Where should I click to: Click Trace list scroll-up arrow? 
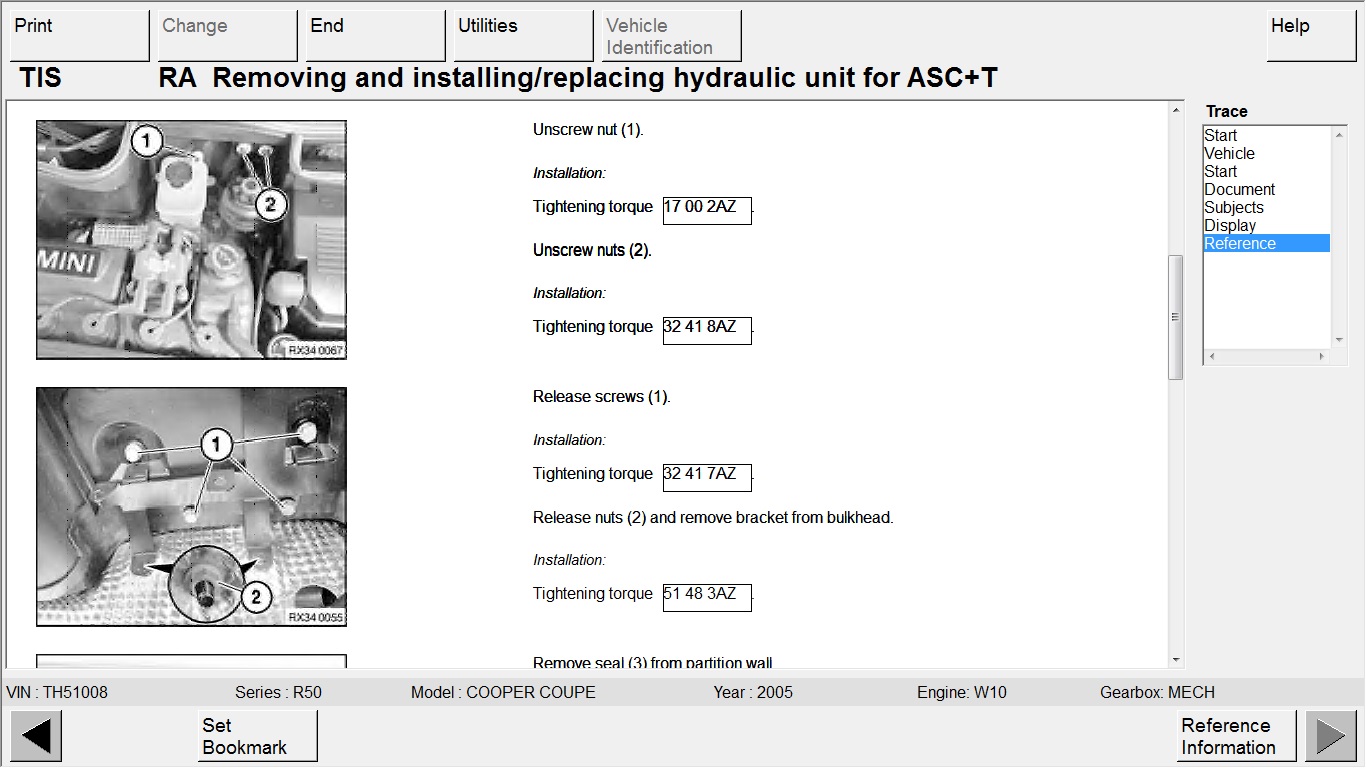[x=1340, y=134]
